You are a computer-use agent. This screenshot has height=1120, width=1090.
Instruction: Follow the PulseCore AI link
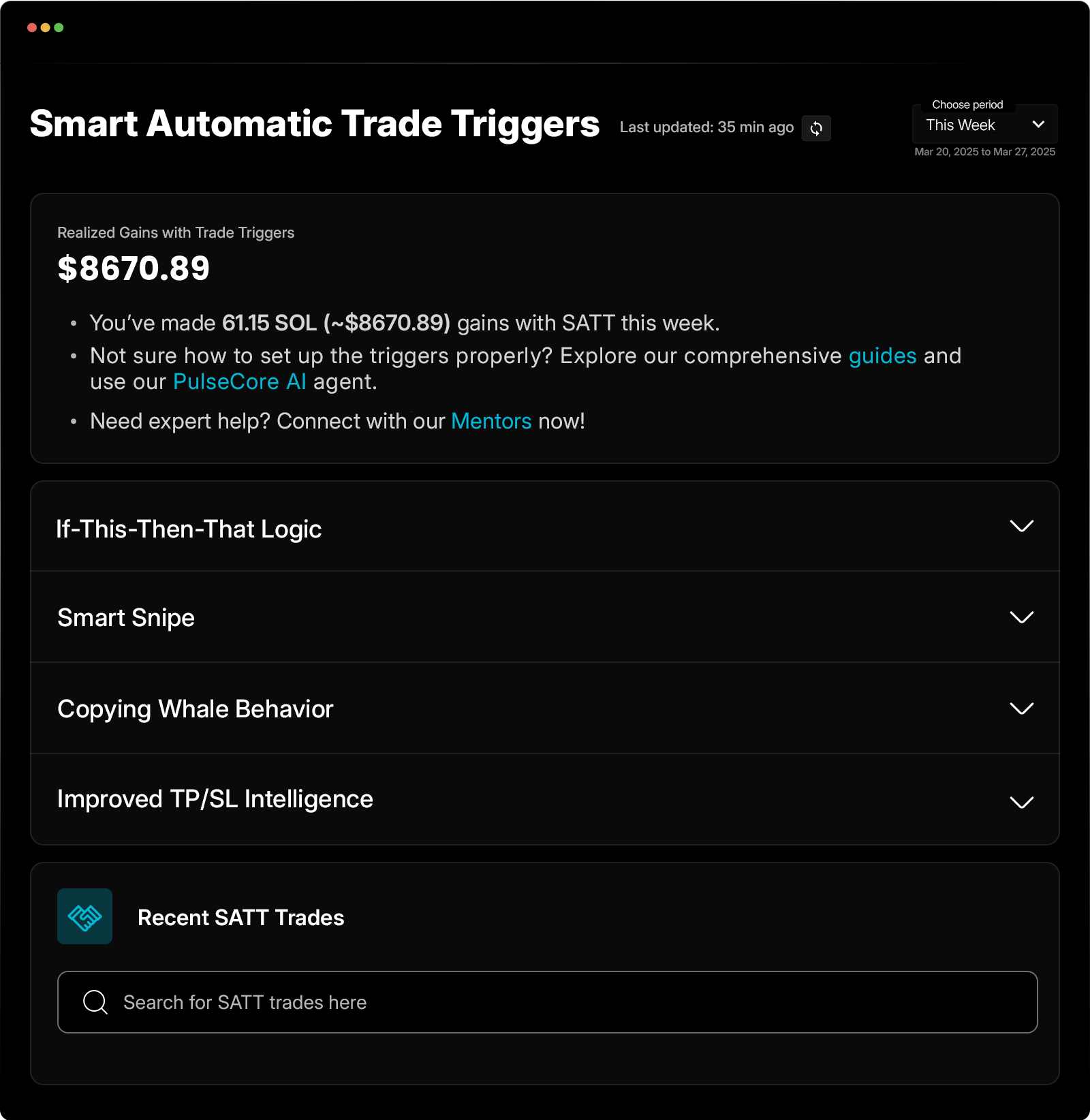[239, 382]
